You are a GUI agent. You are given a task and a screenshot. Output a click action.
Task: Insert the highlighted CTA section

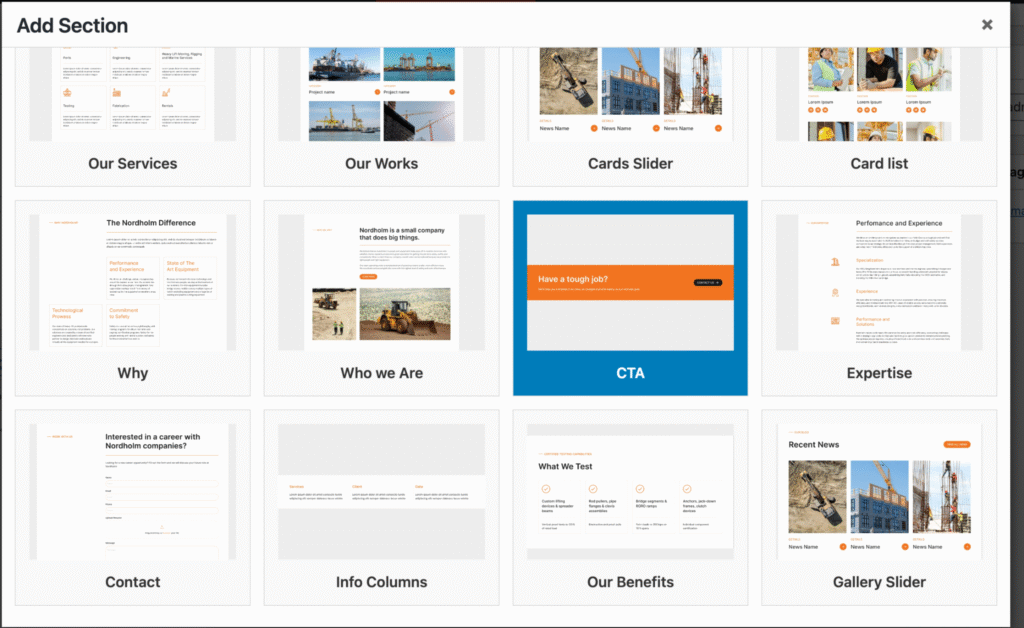pos(630,298)
